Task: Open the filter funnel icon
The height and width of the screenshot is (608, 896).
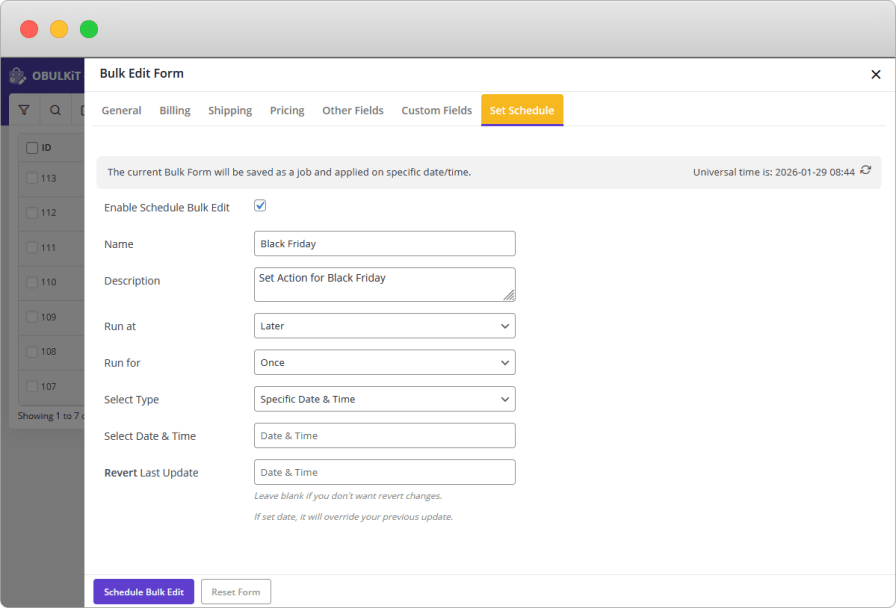Action: tap(25, 110)
